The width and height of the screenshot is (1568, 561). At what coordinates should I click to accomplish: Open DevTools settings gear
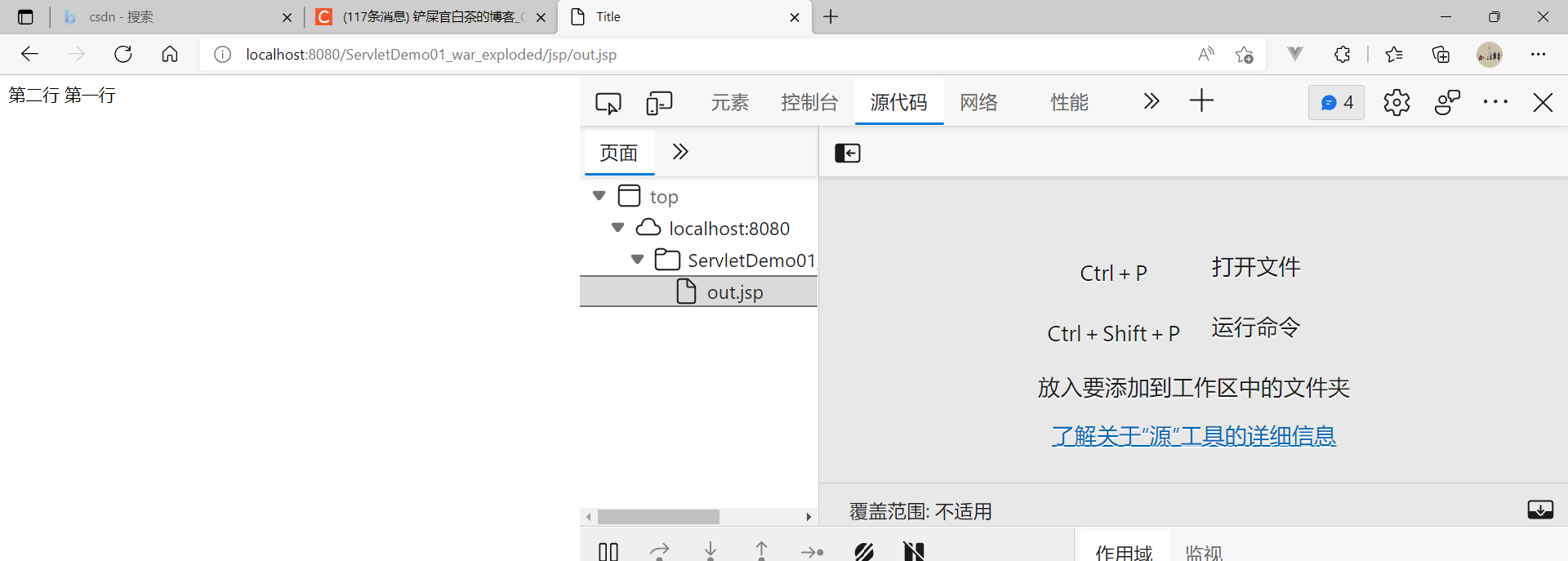point(1396,103)
